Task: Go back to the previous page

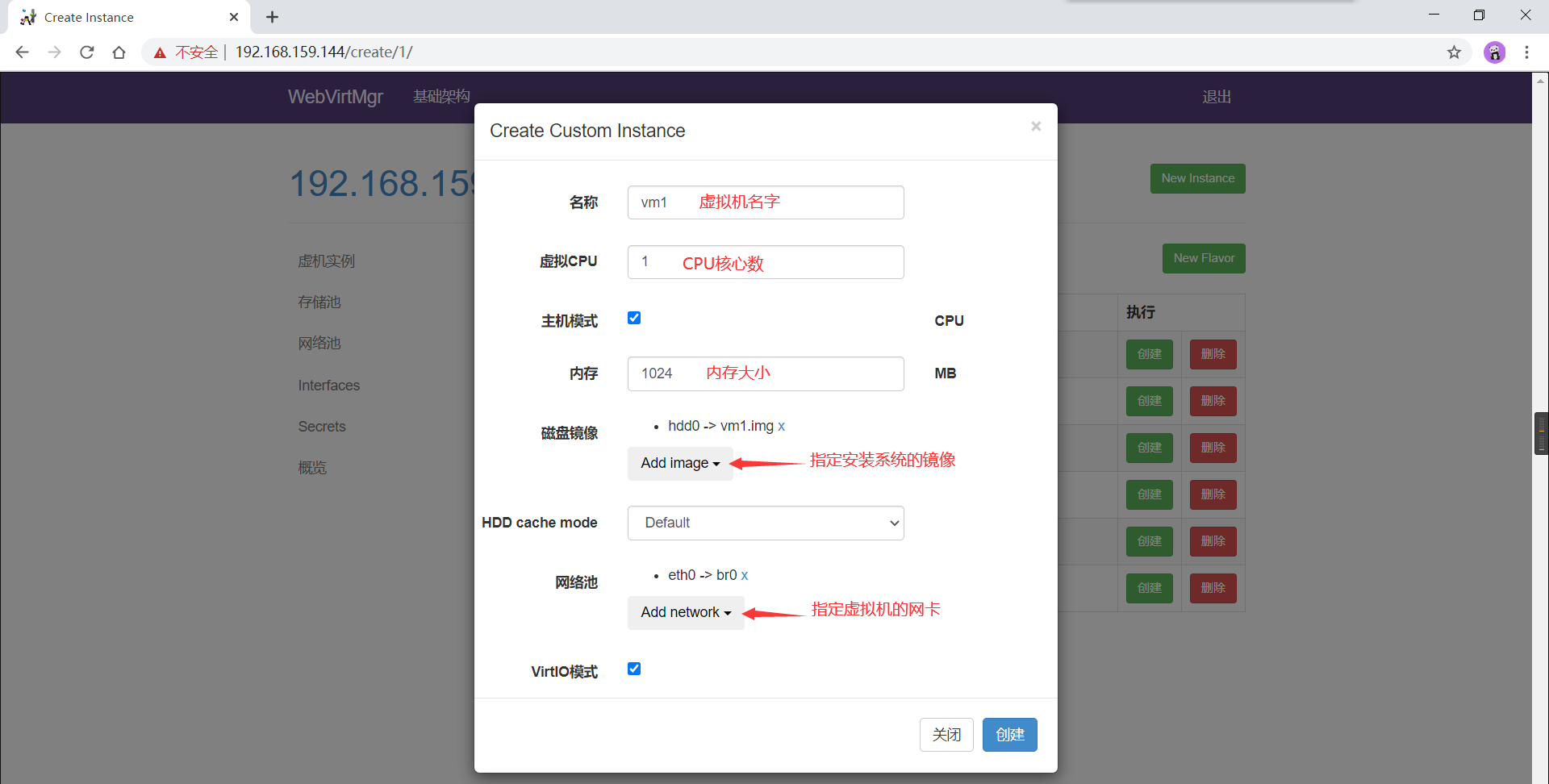Action: tap(22, 52)
